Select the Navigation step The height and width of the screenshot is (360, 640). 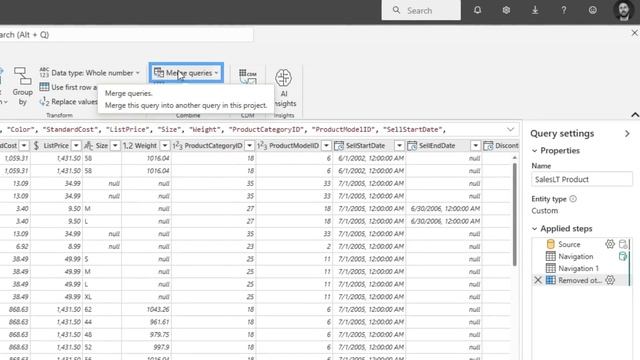click(576, 256)
